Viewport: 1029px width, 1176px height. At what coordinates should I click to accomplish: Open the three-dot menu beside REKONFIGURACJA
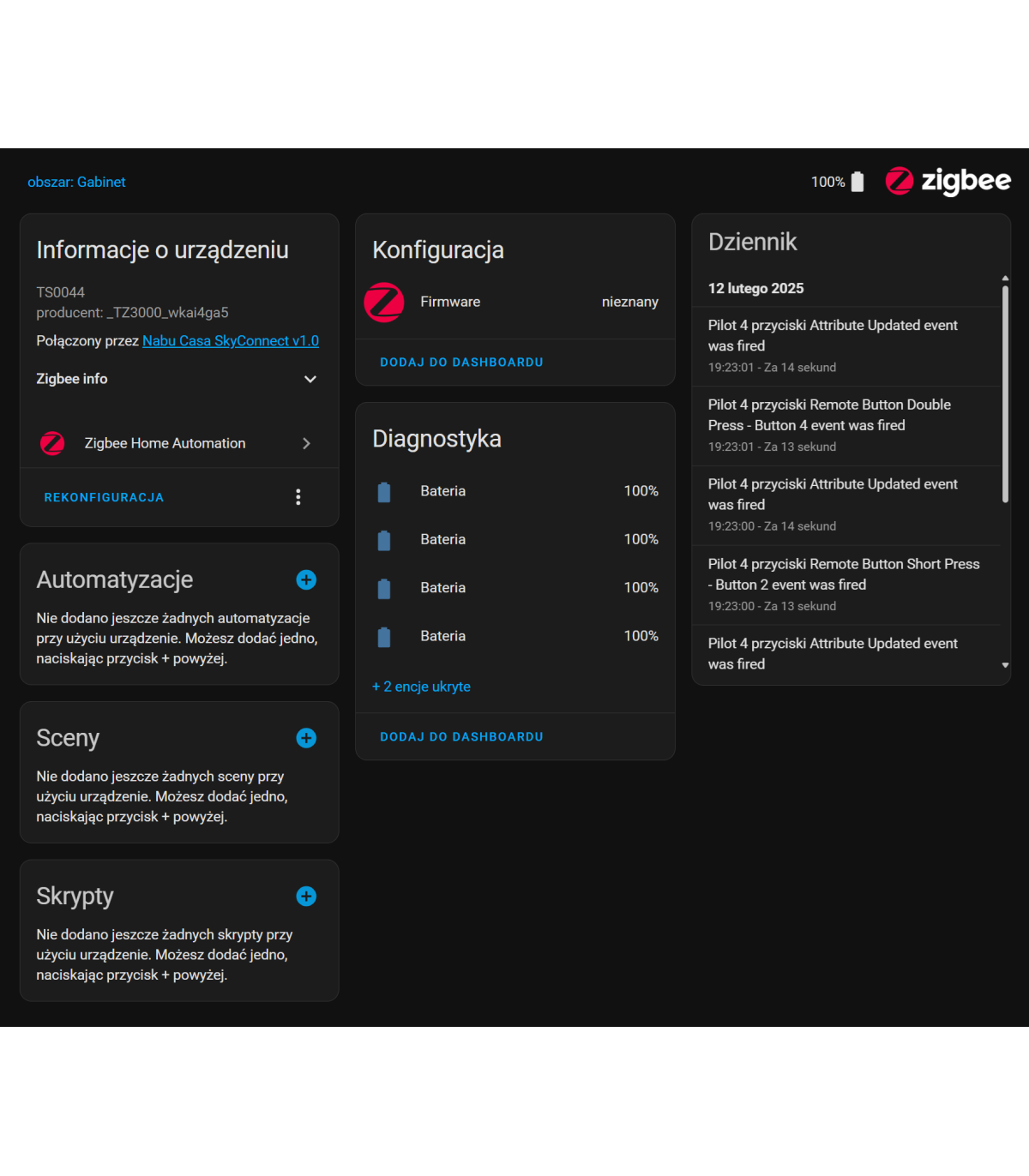(x=298, y=497)
